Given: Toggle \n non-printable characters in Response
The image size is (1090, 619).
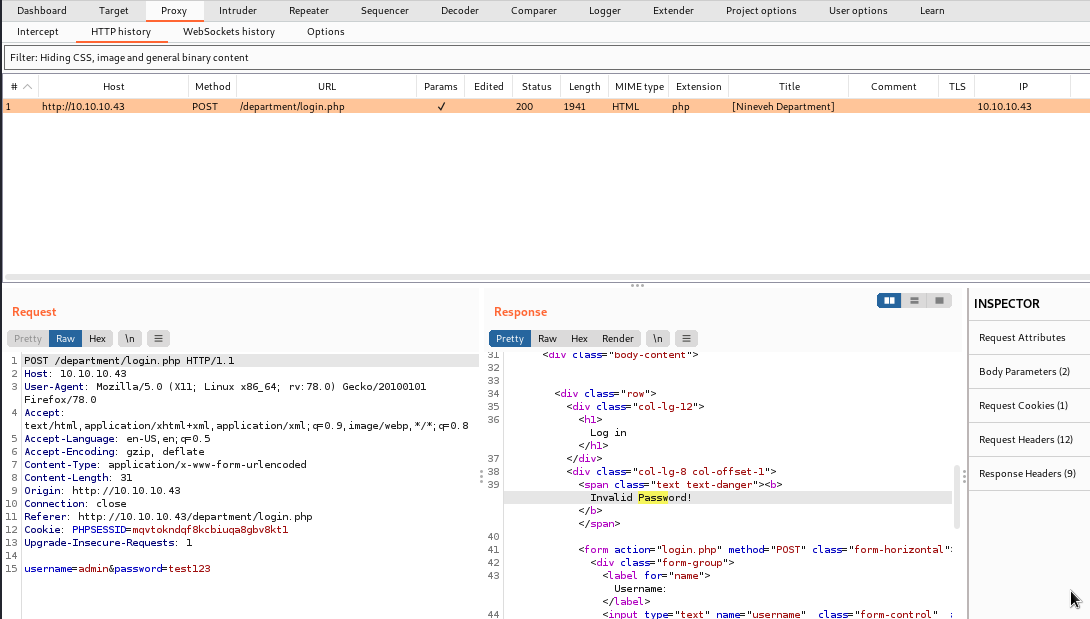Looking at the screenshot, I should pos(657,339).
